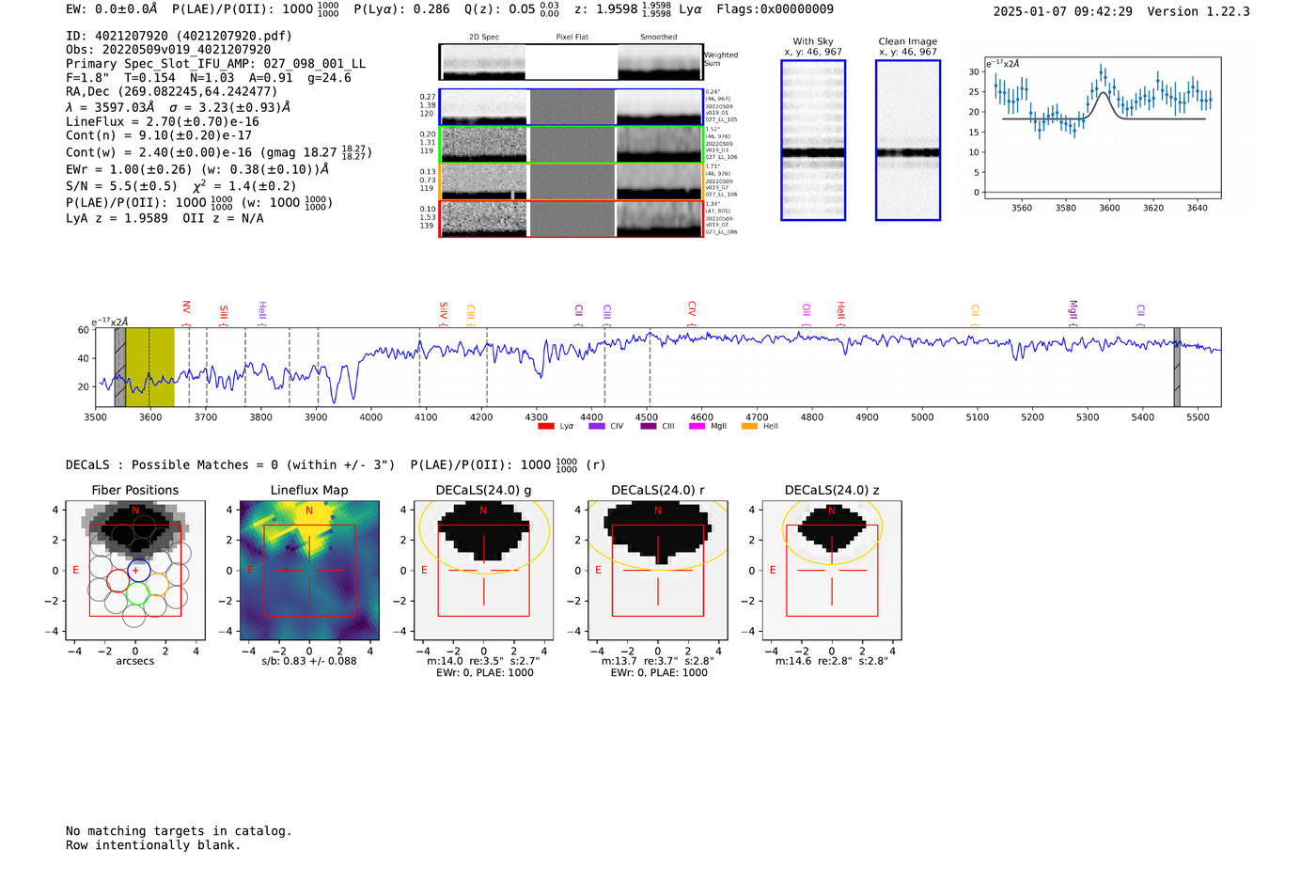
Task: Open the With Sky cutout image
Action: pos(813,140)
